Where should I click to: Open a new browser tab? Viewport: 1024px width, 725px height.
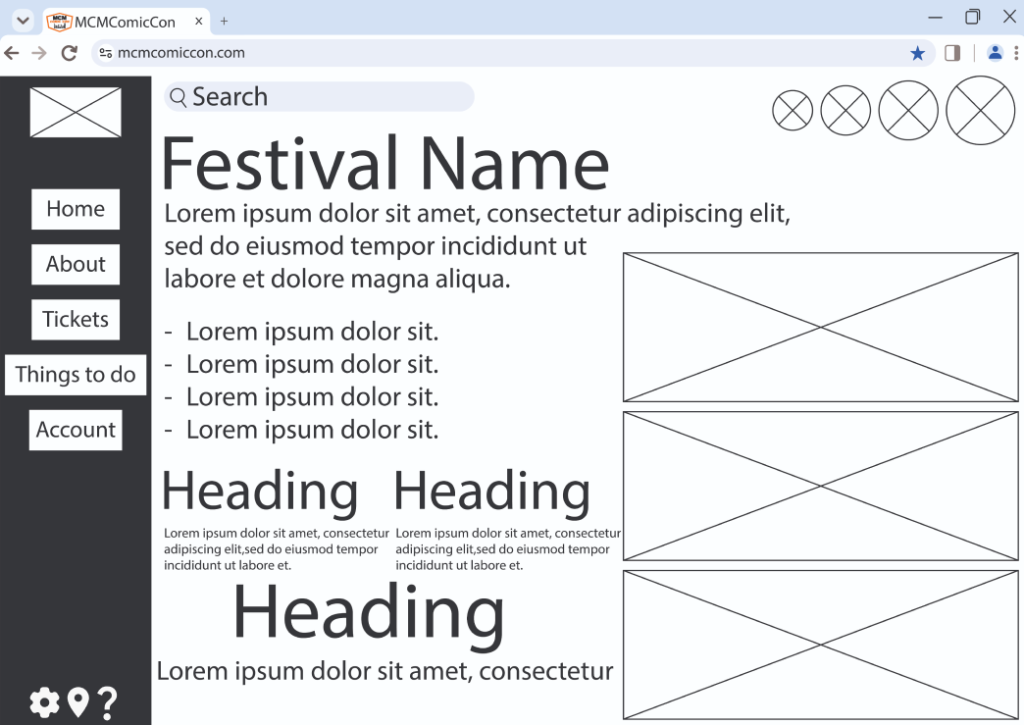(224, 21)
